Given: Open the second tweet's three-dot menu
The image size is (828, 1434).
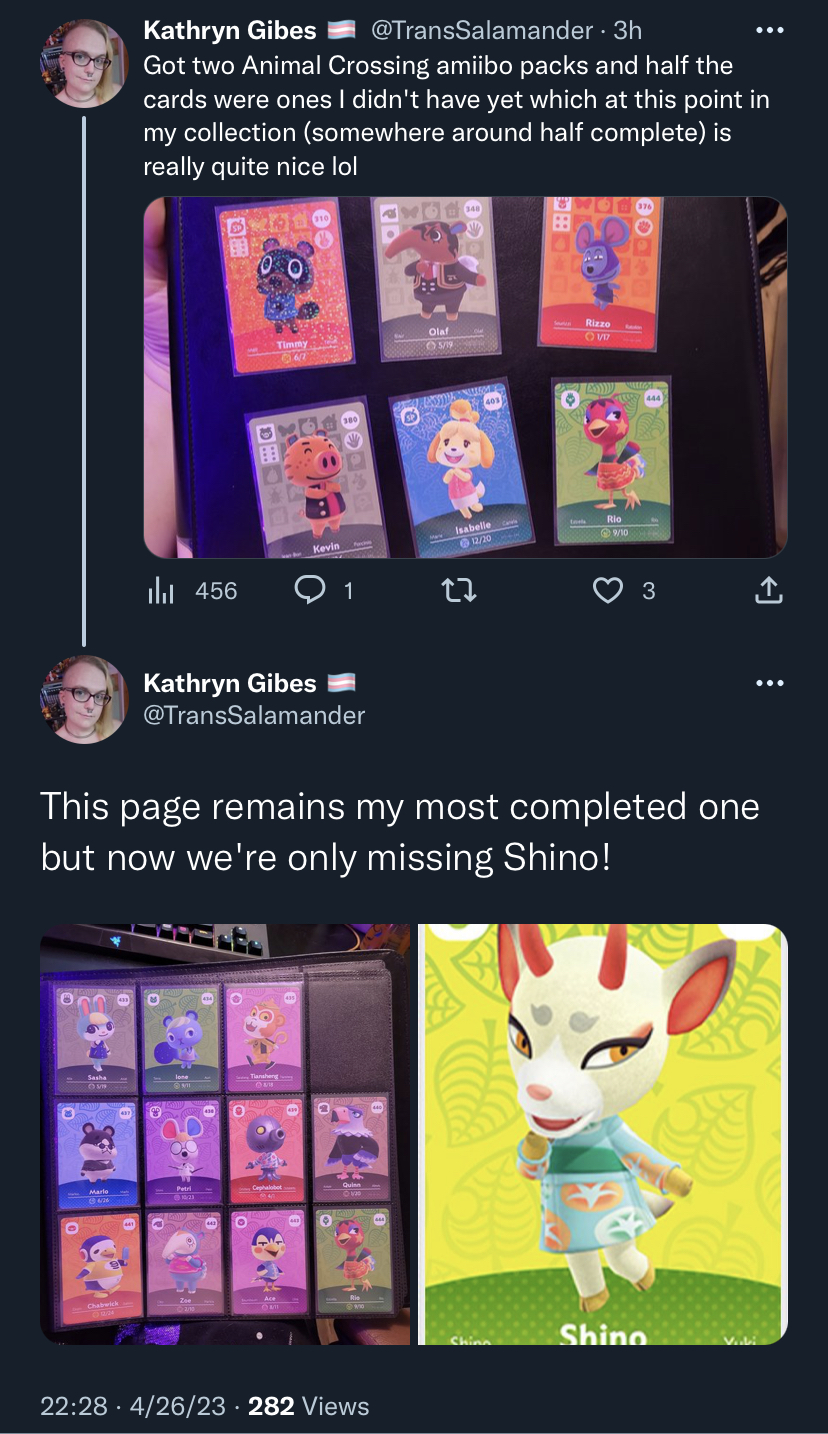Looking at the screenshot, I should (769, 684).
